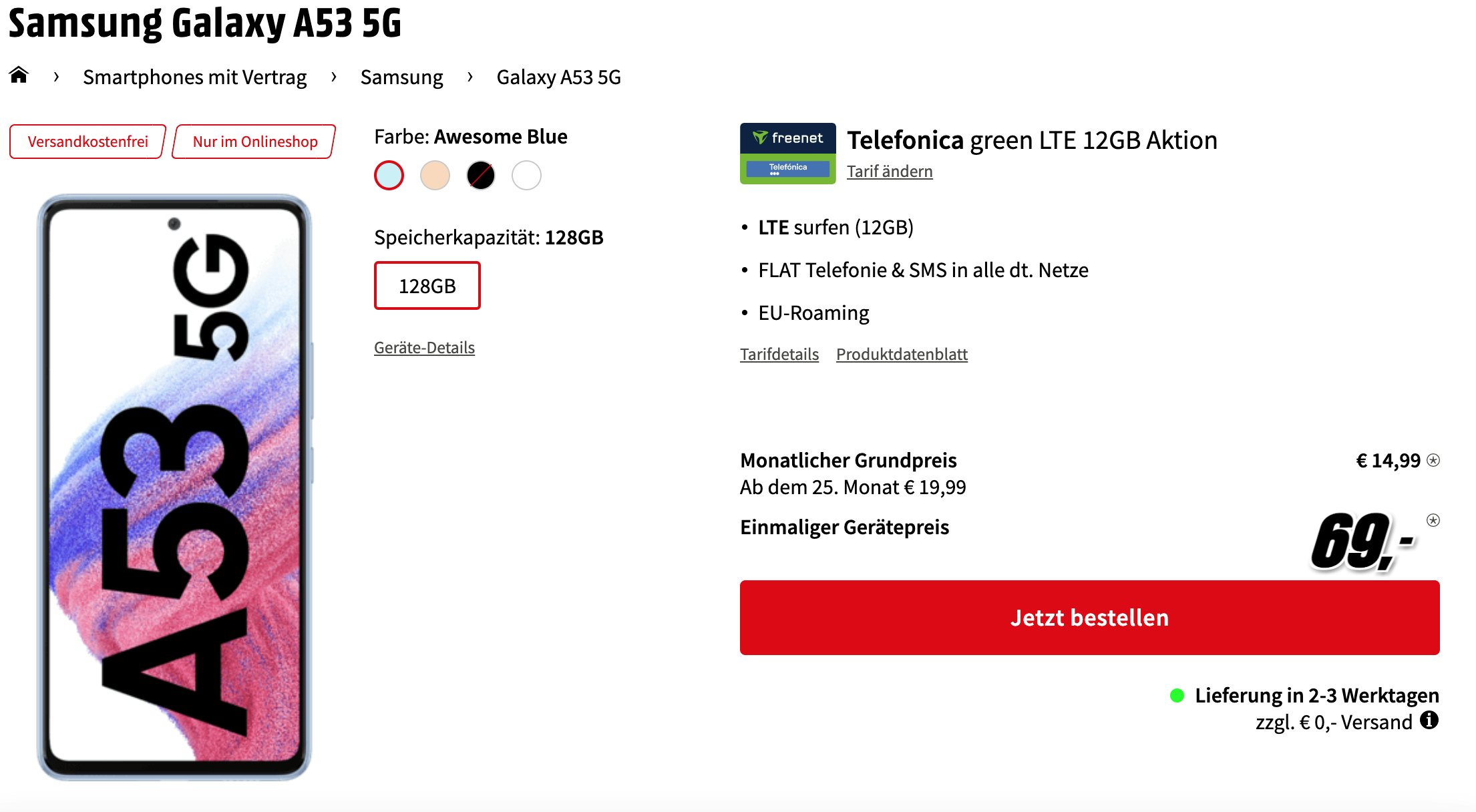Click the Telefónica logo
The width and height of the screenshot is (1476, 812).
point(788,169)
